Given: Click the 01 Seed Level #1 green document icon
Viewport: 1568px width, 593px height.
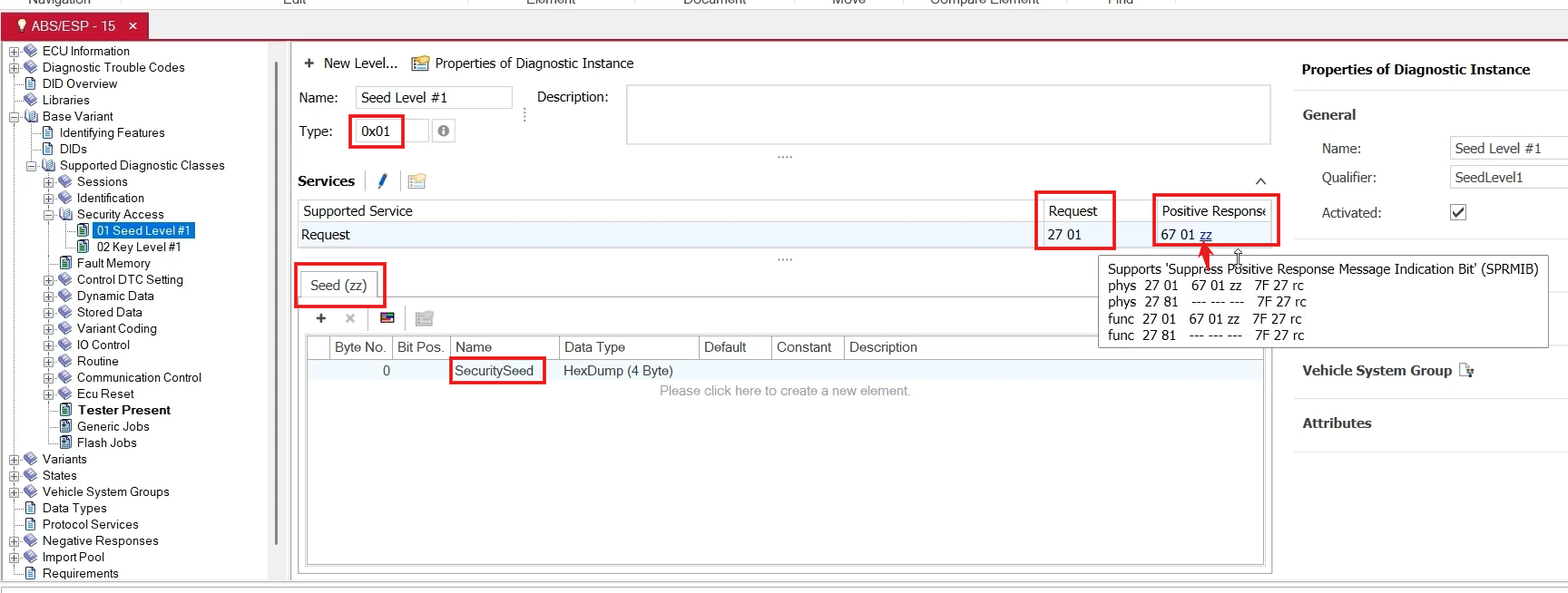Looking at the screenshot, I should click(83, 230).
